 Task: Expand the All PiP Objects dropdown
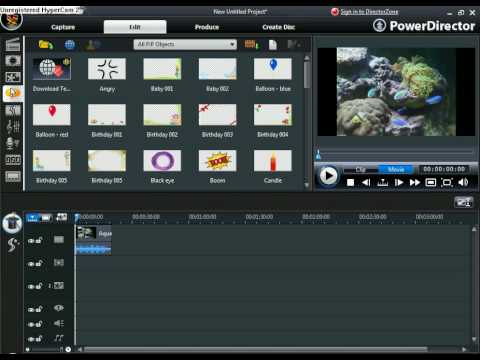click(x=185, y=44)
